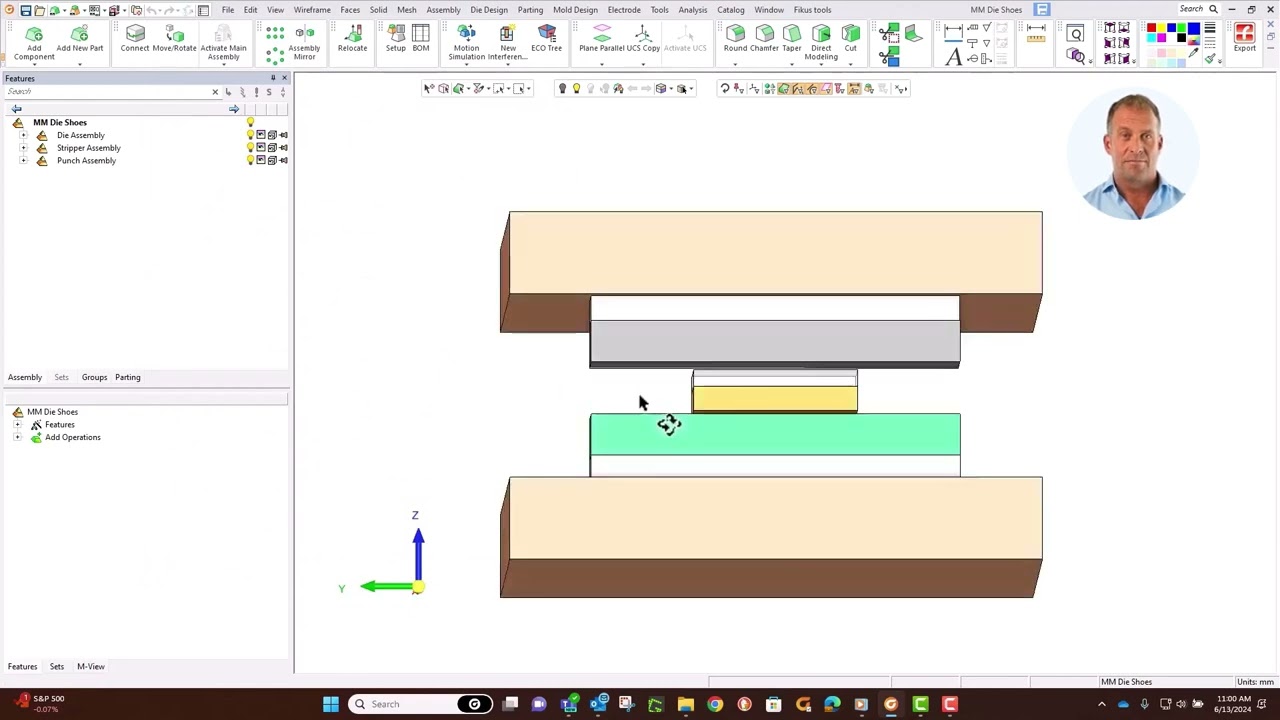Click the Add Component tool

coord(34,41)
